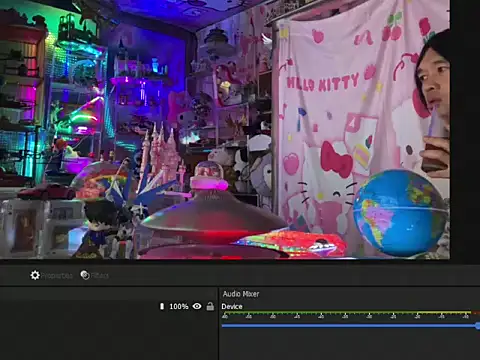Click the Device volume slider handle
The height and width of the screenshot is (360, 480).
click(478, 326)
